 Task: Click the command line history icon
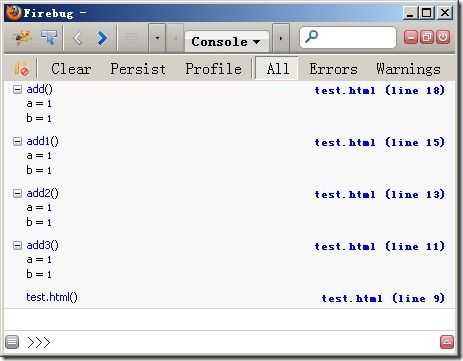pos(12,342)
